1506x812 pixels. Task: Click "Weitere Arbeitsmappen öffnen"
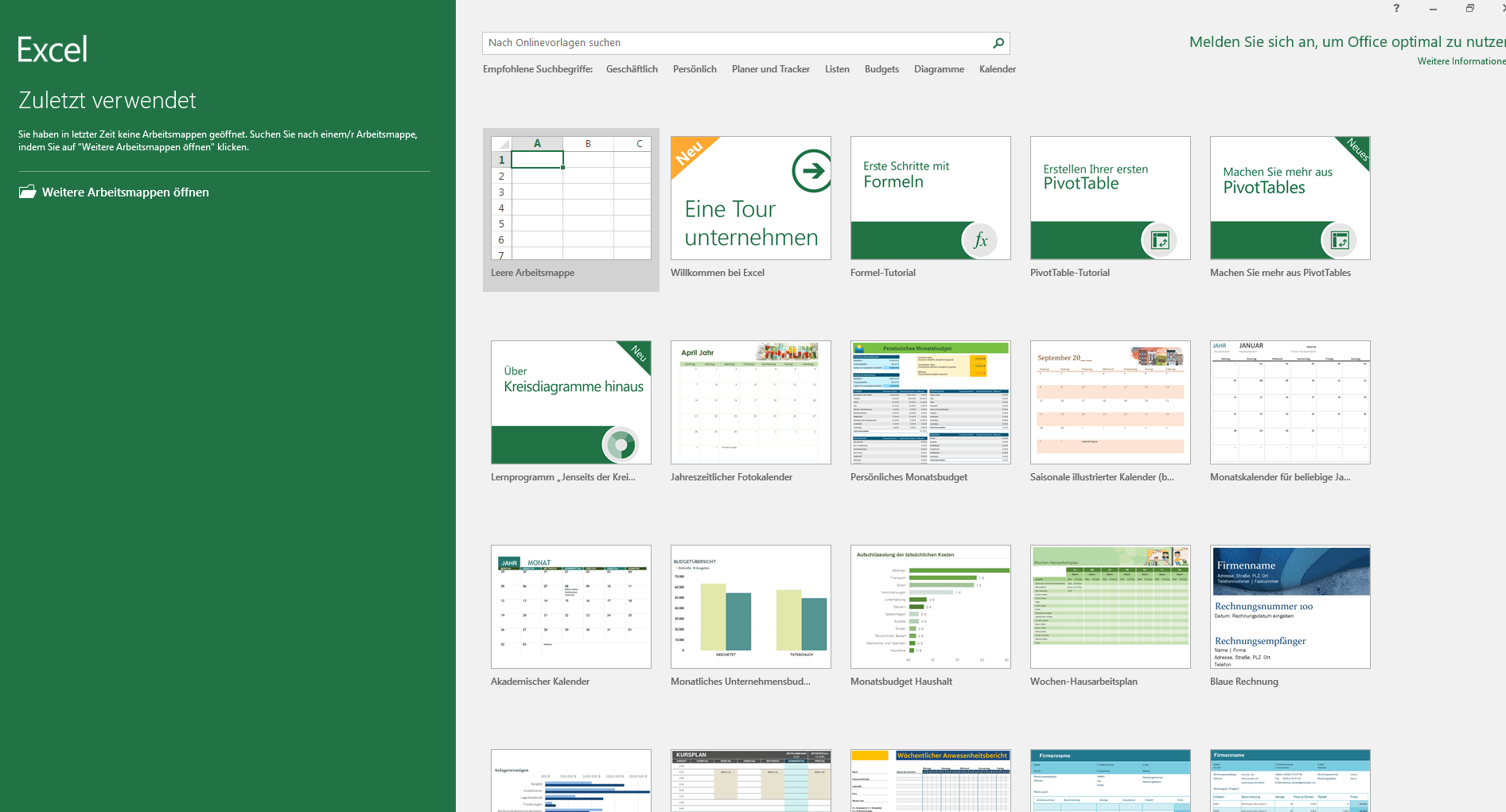pos(125,192)
